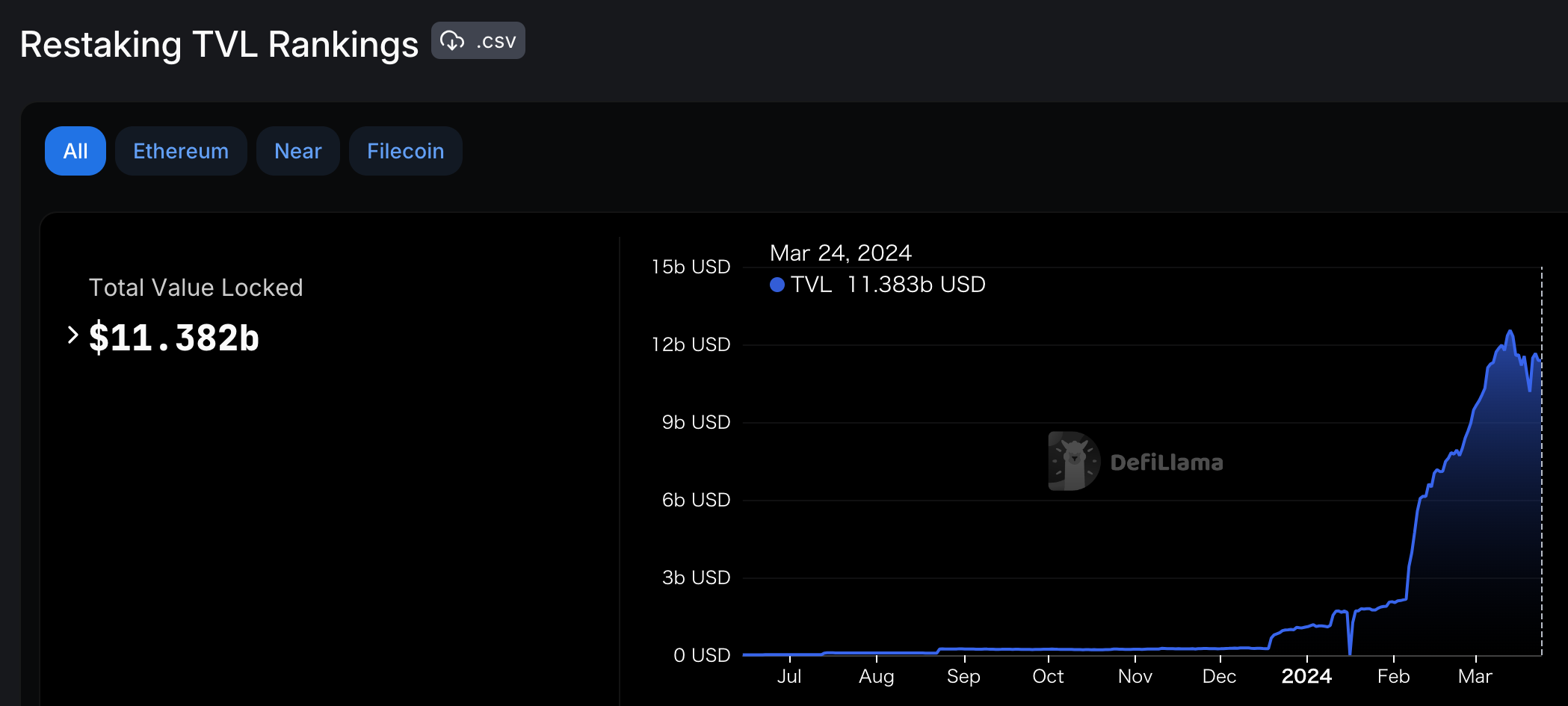Click the 6b USD axis label

[696, 500]
